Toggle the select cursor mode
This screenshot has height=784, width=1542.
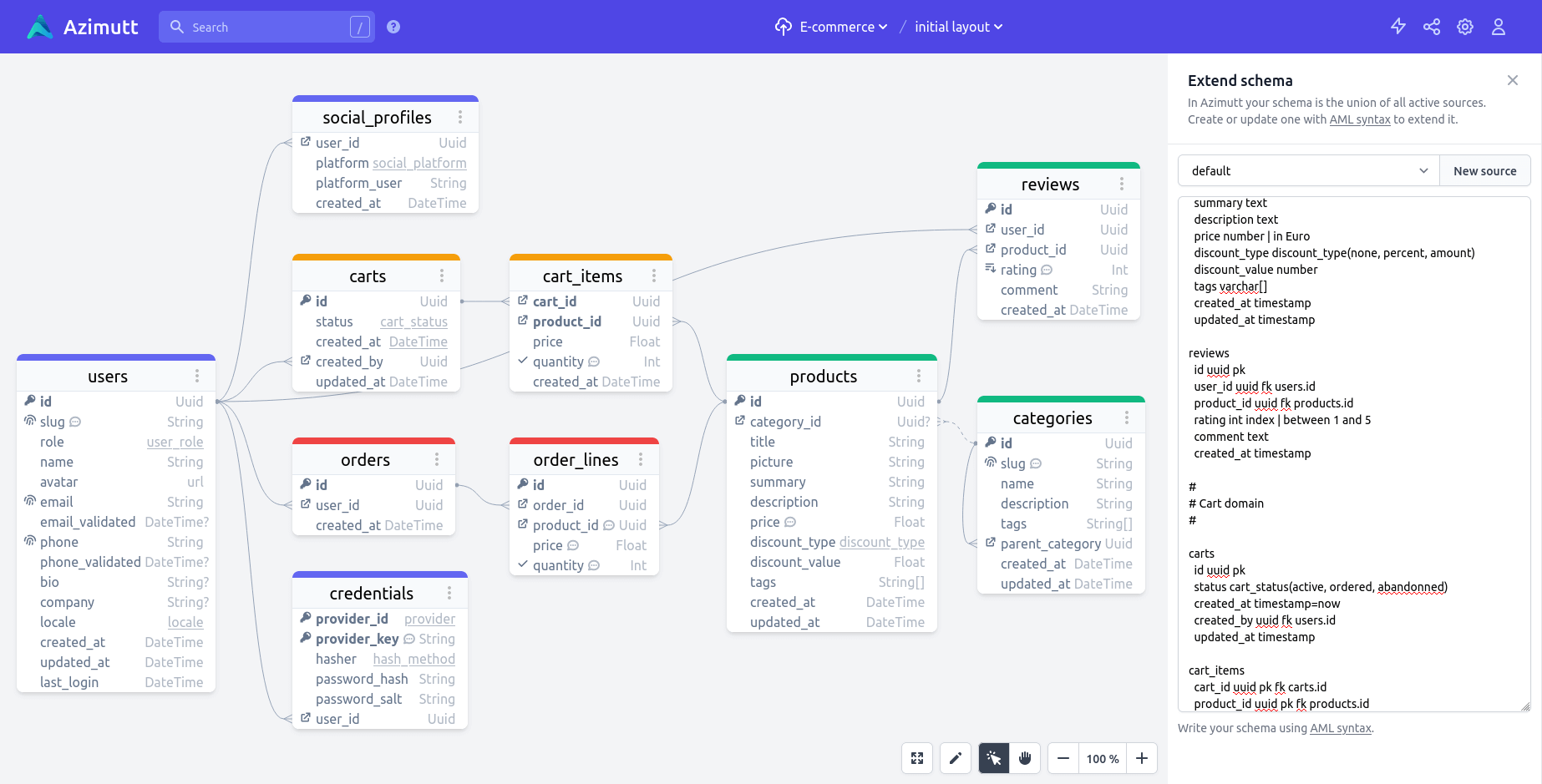coord(993,758)
